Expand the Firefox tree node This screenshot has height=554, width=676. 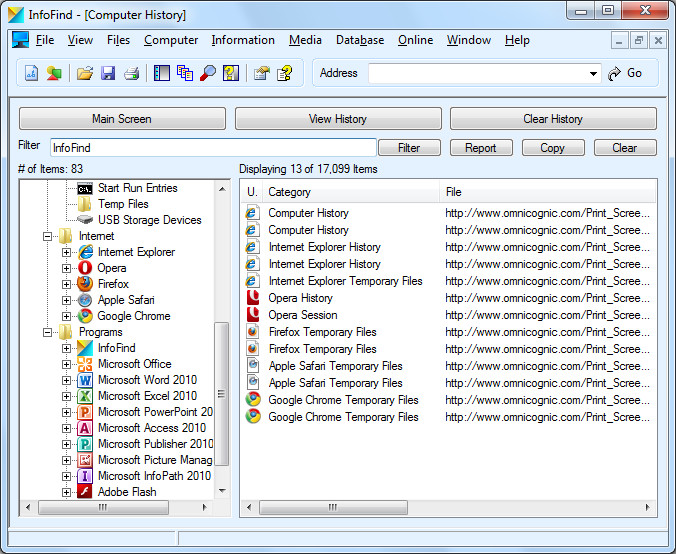click(x=66, y=284)
